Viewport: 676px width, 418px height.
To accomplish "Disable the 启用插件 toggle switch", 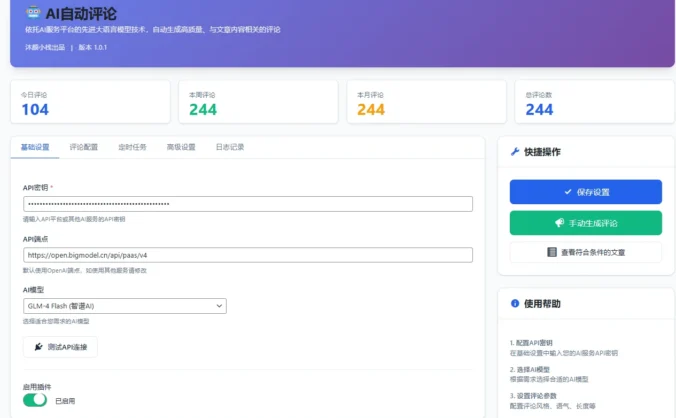I will pos(35,400).
